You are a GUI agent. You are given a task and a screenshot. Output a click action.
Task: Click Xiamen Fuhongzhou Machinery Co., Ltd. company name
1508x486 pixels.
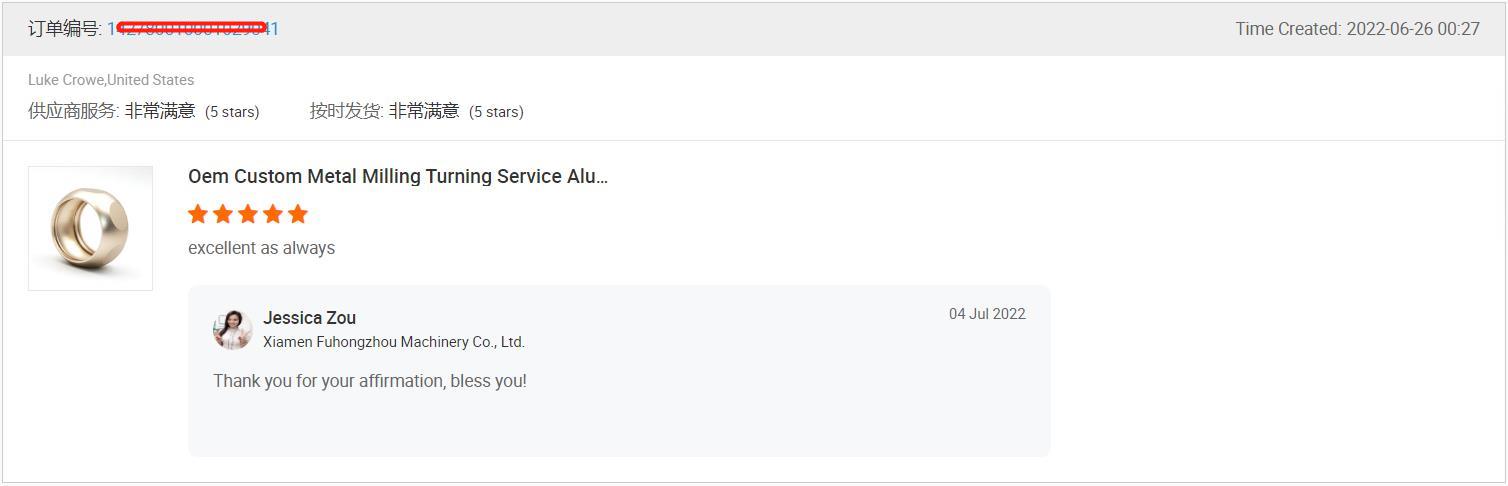click(394, 342)
